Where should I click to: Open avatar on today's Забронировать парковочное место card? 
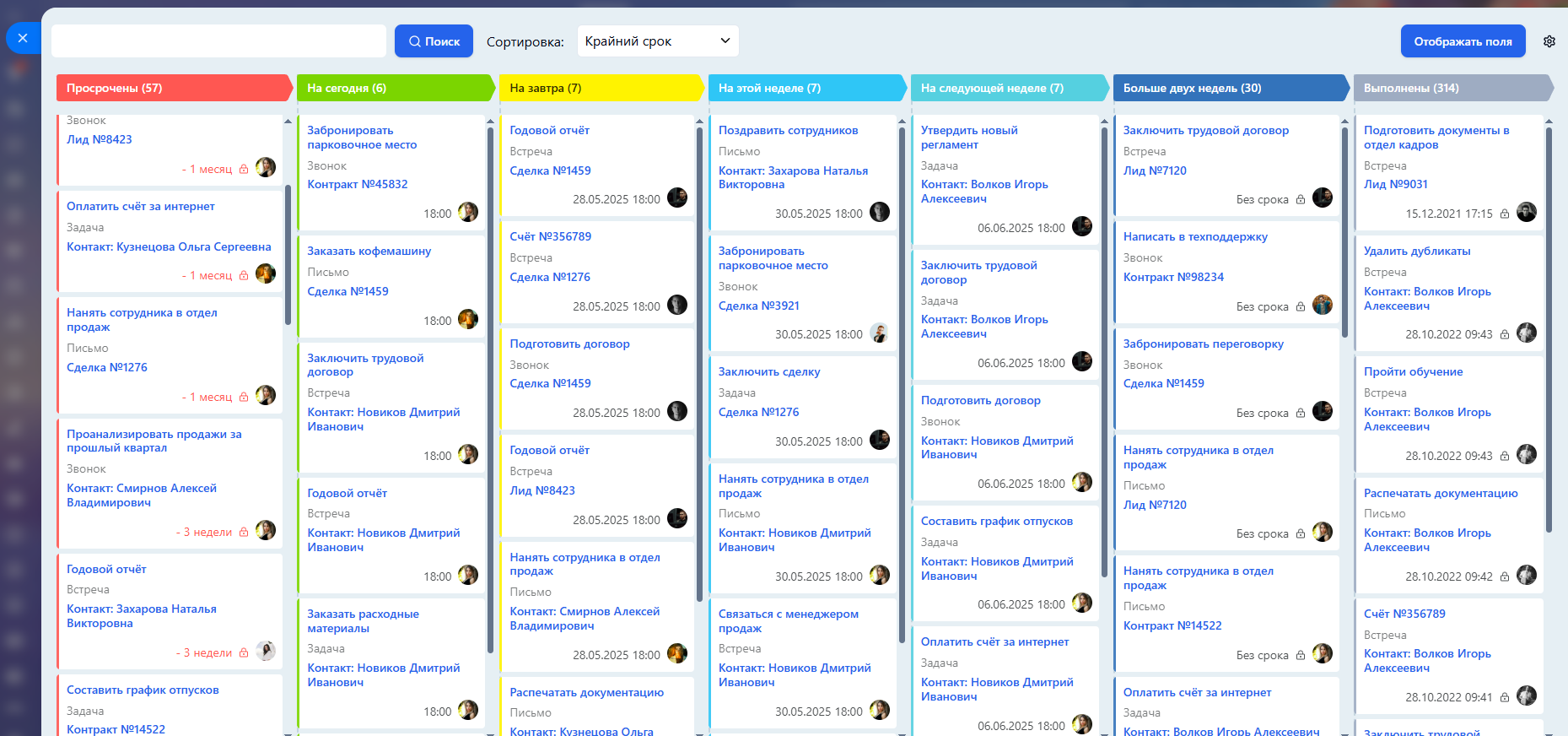pos(468,212)
